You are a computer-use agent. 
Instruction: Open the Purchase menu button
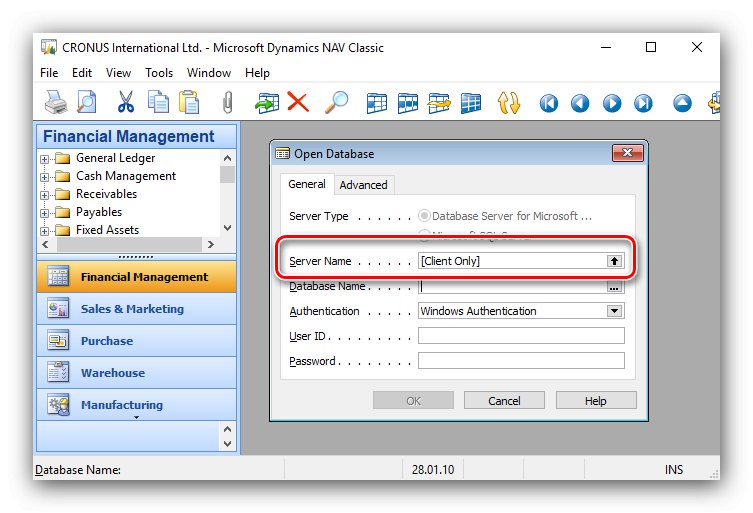[136, 341]
